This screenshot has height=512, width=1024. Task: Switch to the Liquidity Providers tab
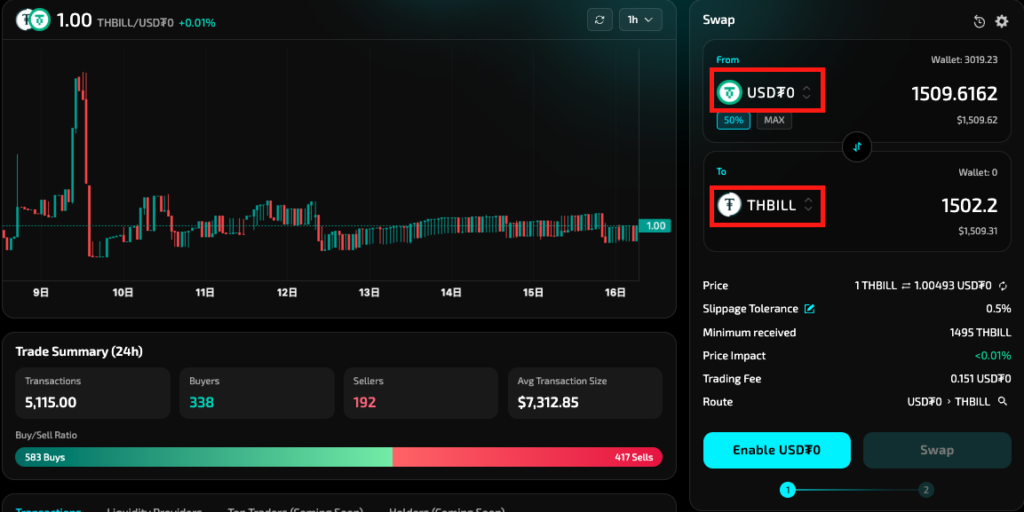154,509
